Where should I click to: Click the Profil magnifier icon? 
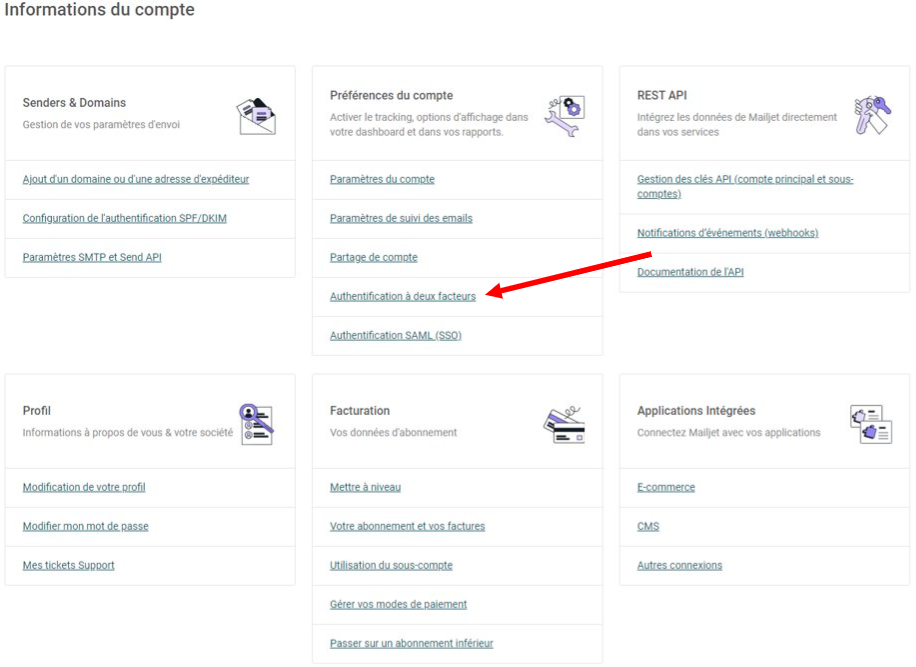[x=256, y=424]
